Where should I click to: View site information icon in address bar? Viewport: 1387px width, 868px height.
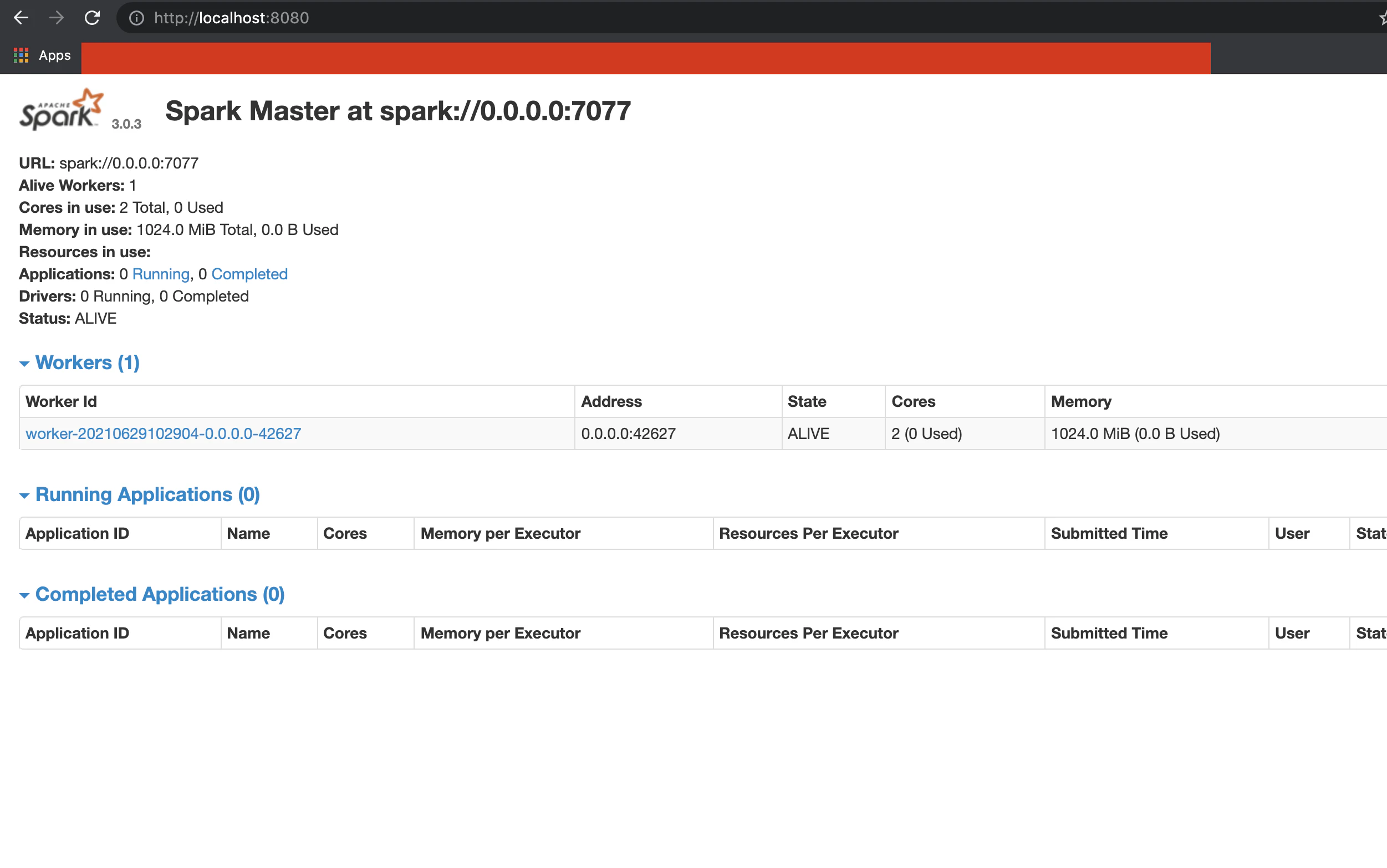point(136,18)
